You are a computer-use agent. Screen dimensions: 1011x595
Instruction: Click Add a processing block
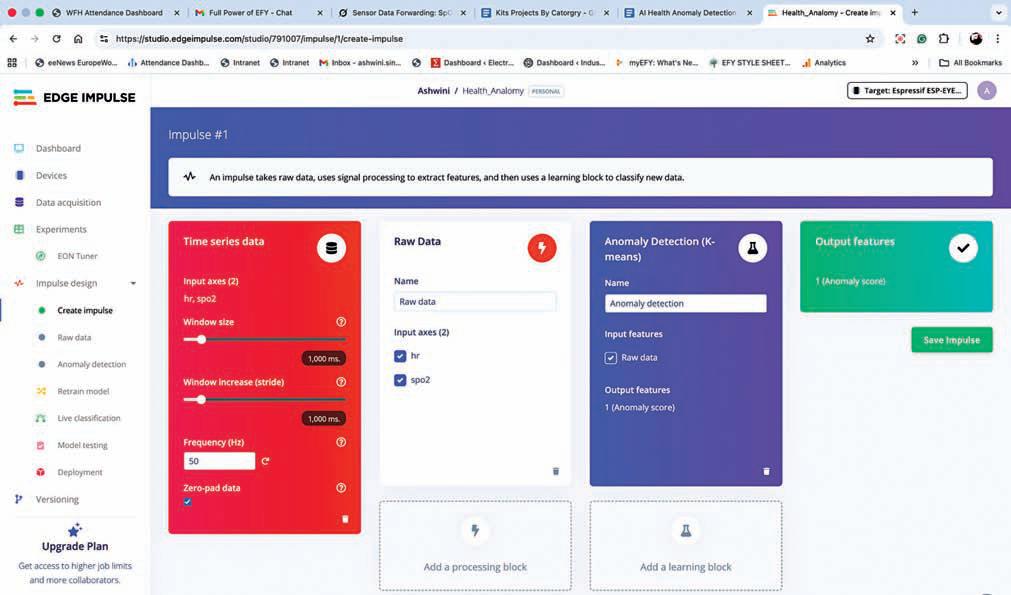(x=475, y=546)
